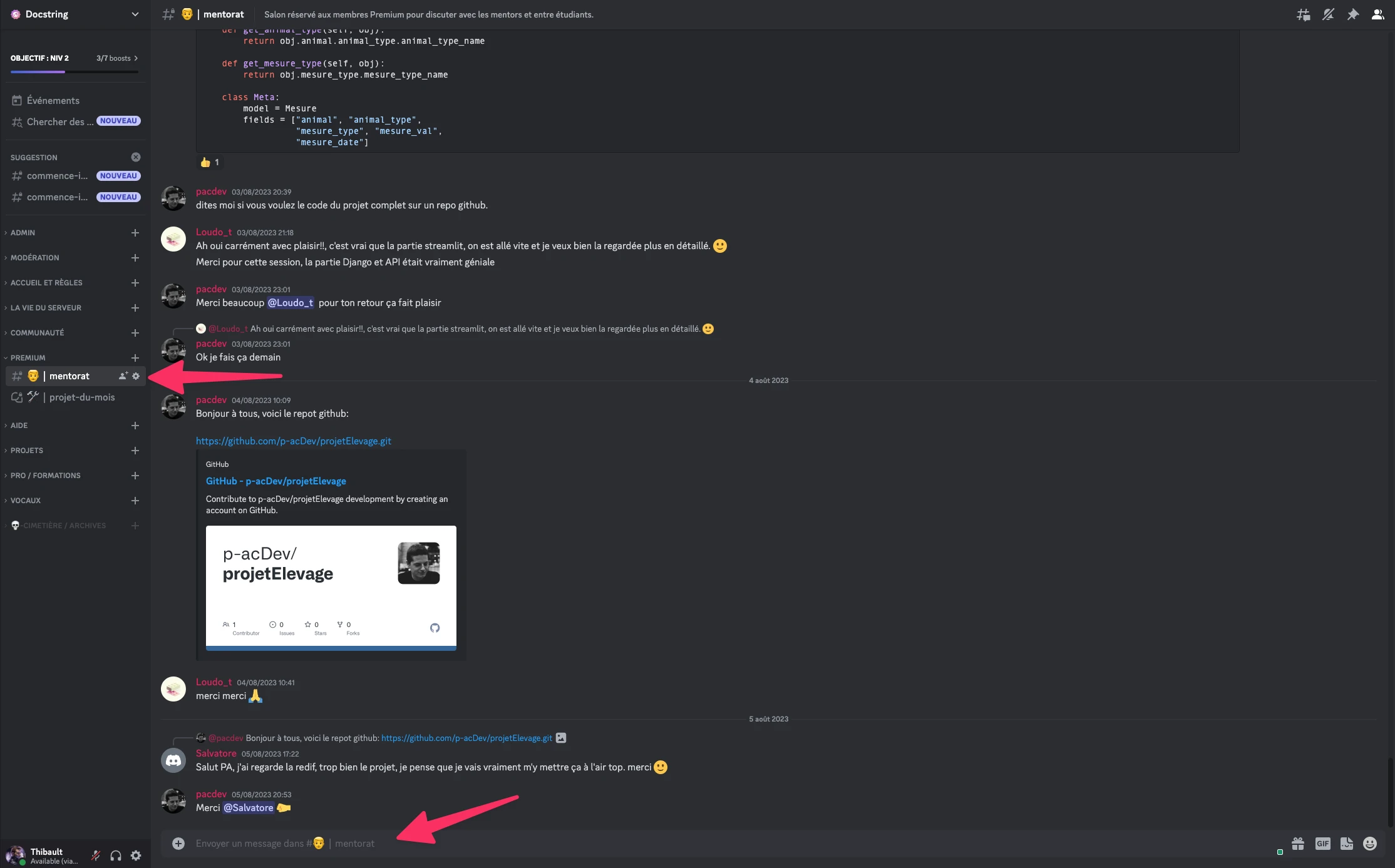Toggle microphone mute in user panel
Viewport: 1395px width, 868px height.
coord(96,855)
